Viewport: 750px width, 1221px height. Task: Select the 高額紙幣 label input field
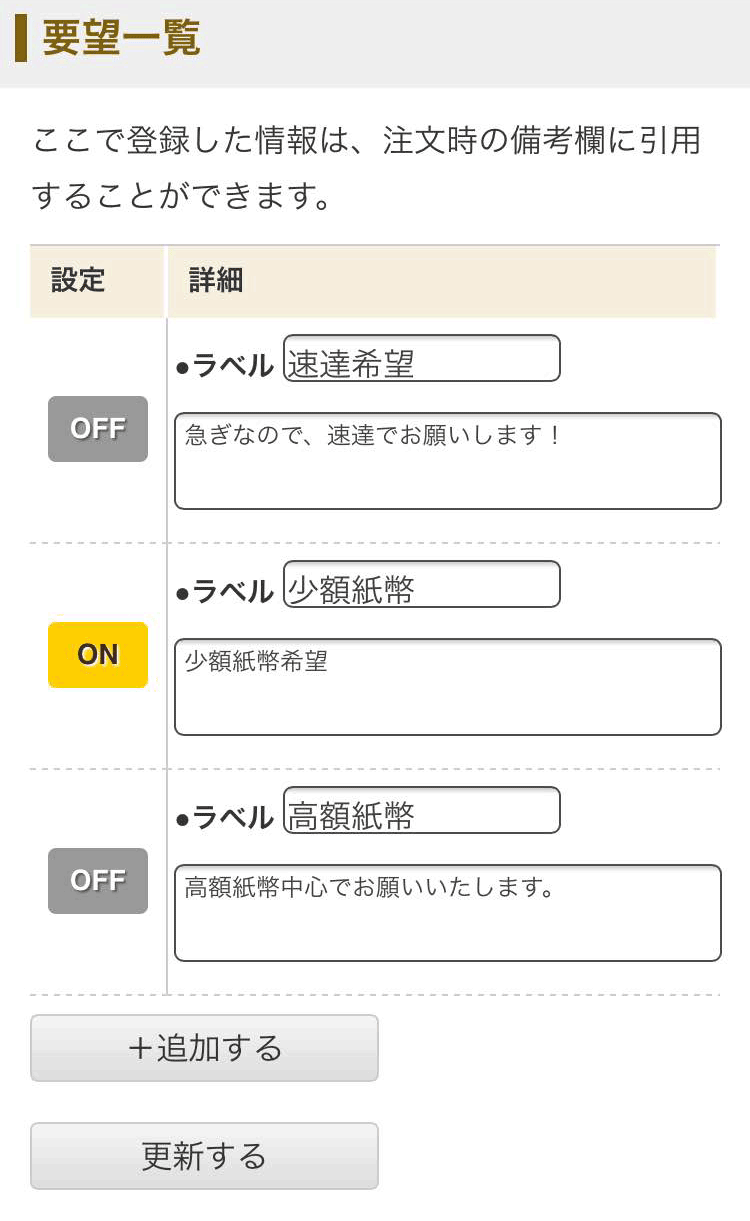421,811
